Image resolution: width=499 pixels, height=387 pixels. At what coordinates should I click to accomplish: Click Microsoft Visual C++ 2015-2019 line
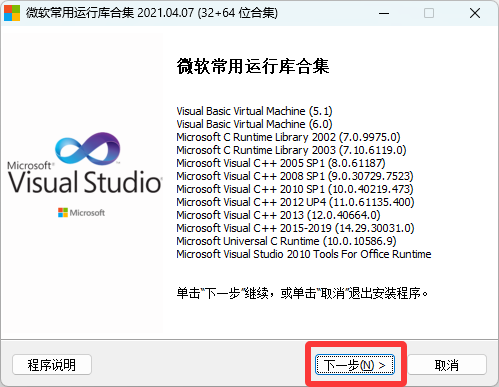[295, 228]
